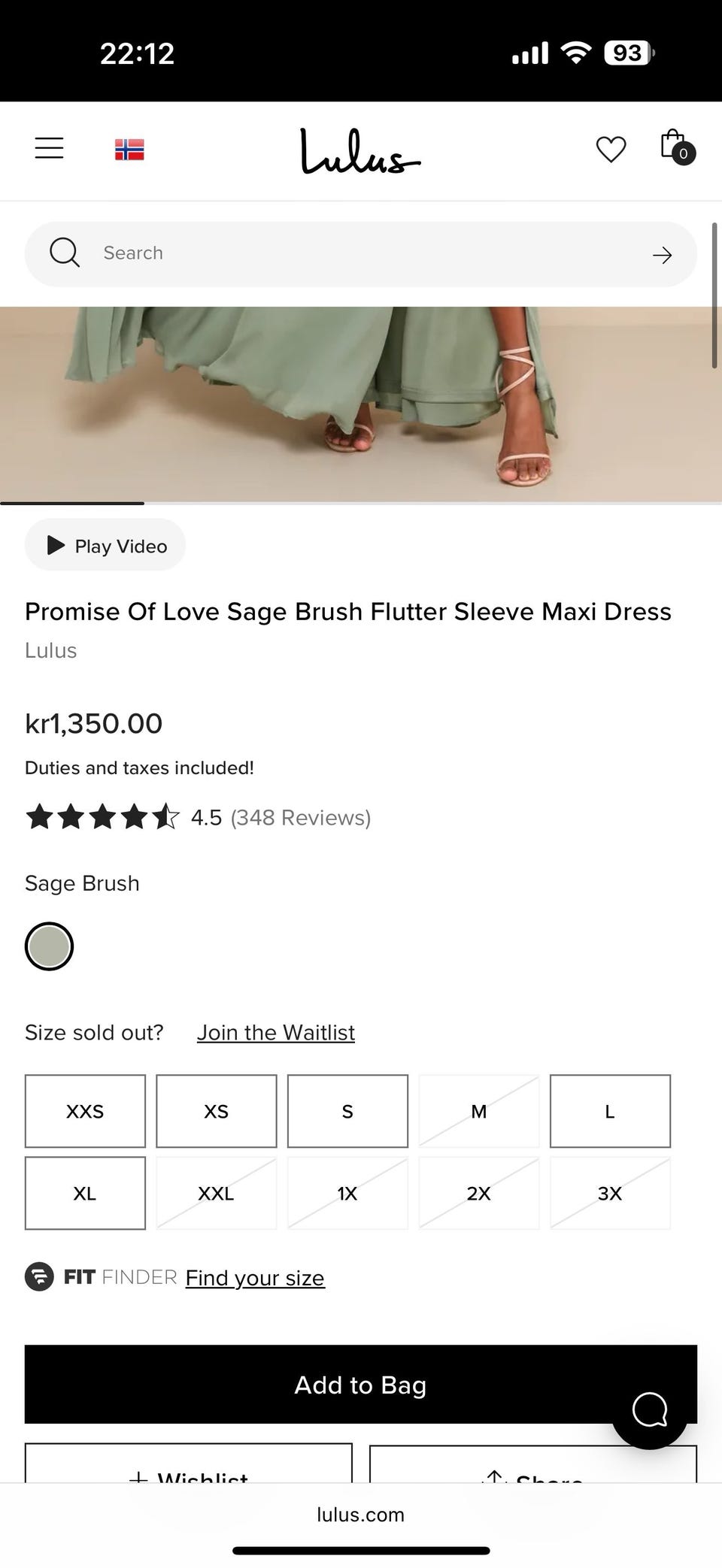Tap the Norway flag country selector
Viewport: 722px width, 1568px height.
(129, 150)
